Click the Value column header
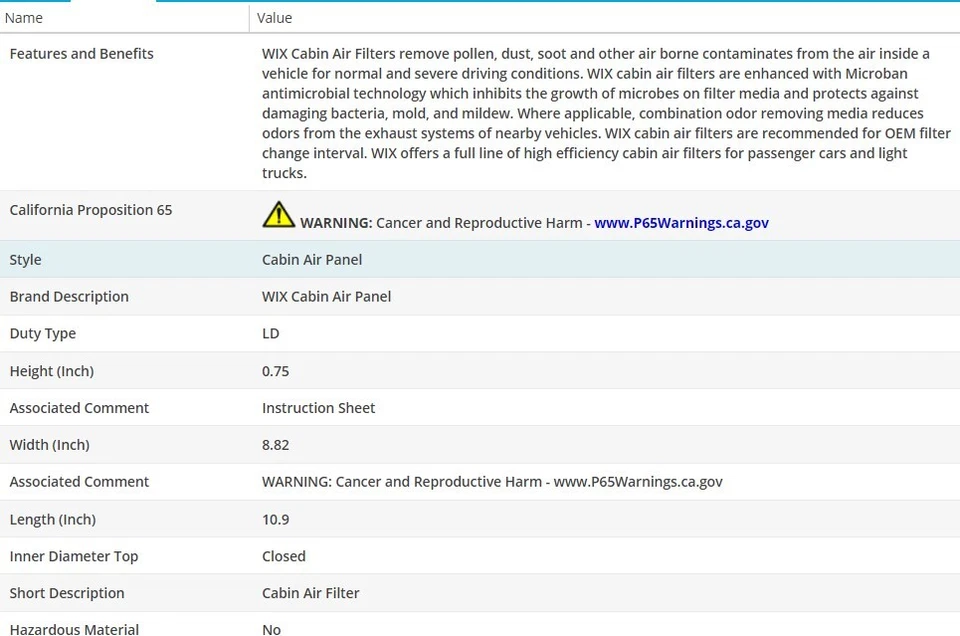Image resolution: width=960 pixels, height=636 pixels. (274, 18)
